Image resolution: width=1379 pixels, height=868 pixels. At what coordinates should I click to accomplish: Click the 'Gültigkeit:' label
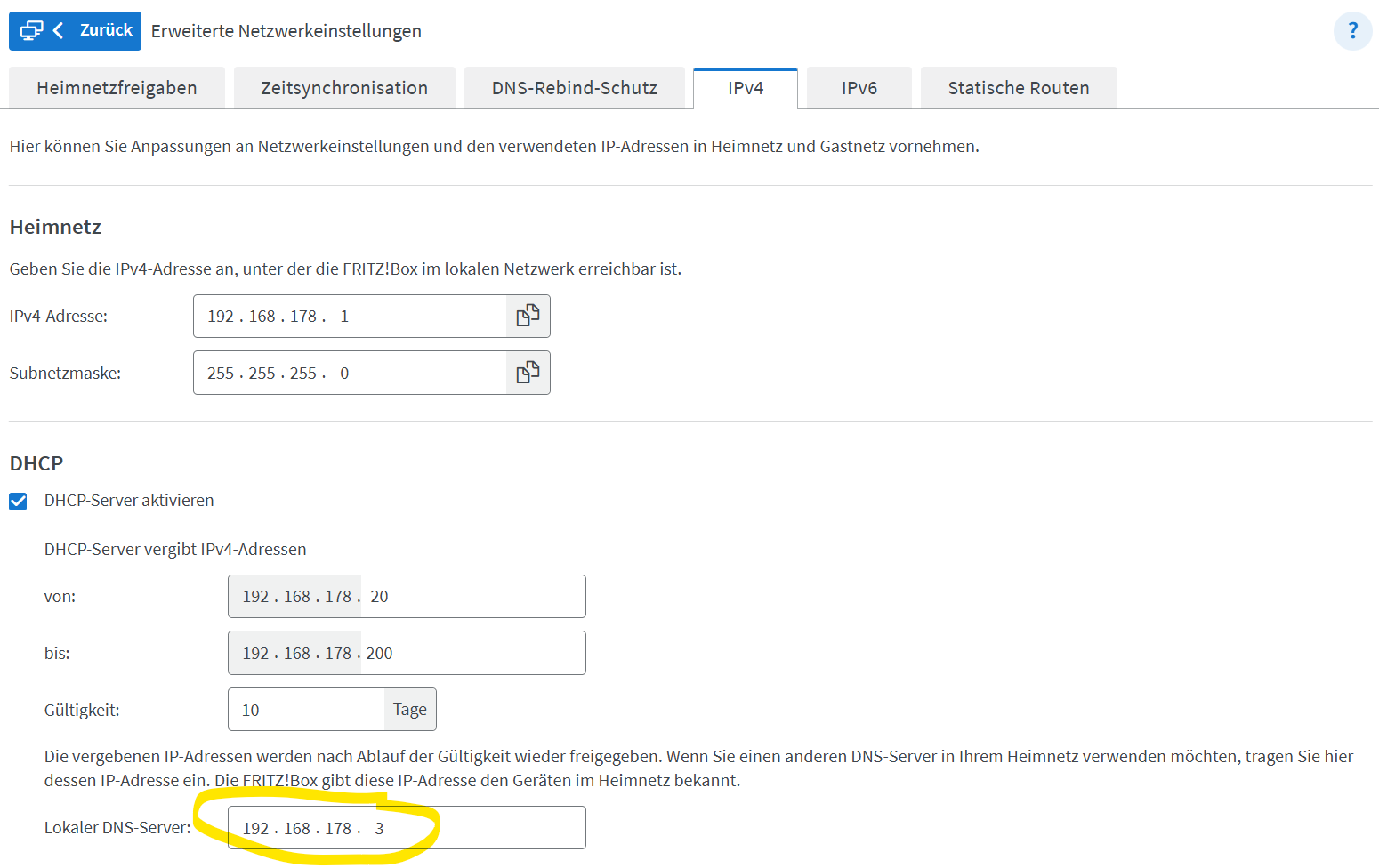(x=82, y=710)
